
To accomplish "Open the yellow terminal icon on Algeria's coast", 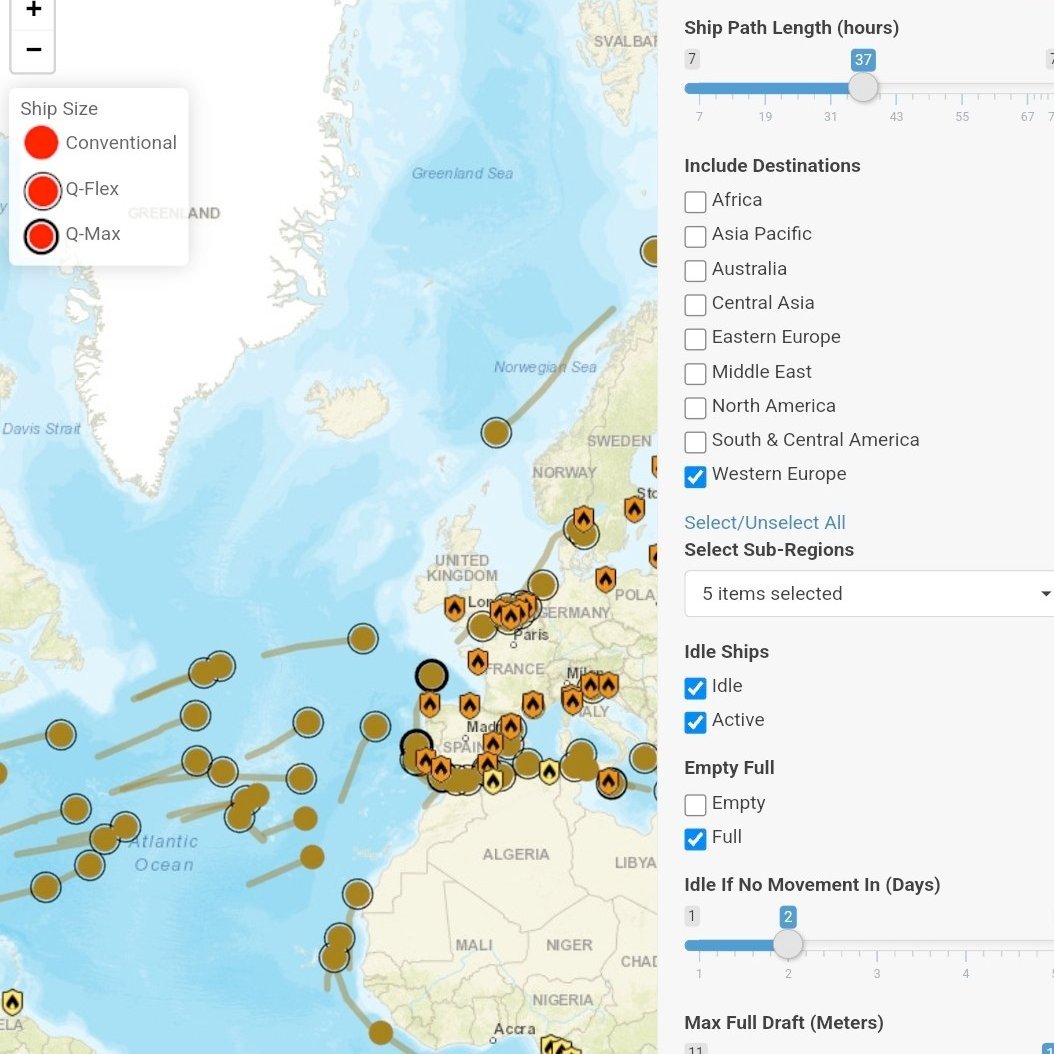I will tap(549, 772).
